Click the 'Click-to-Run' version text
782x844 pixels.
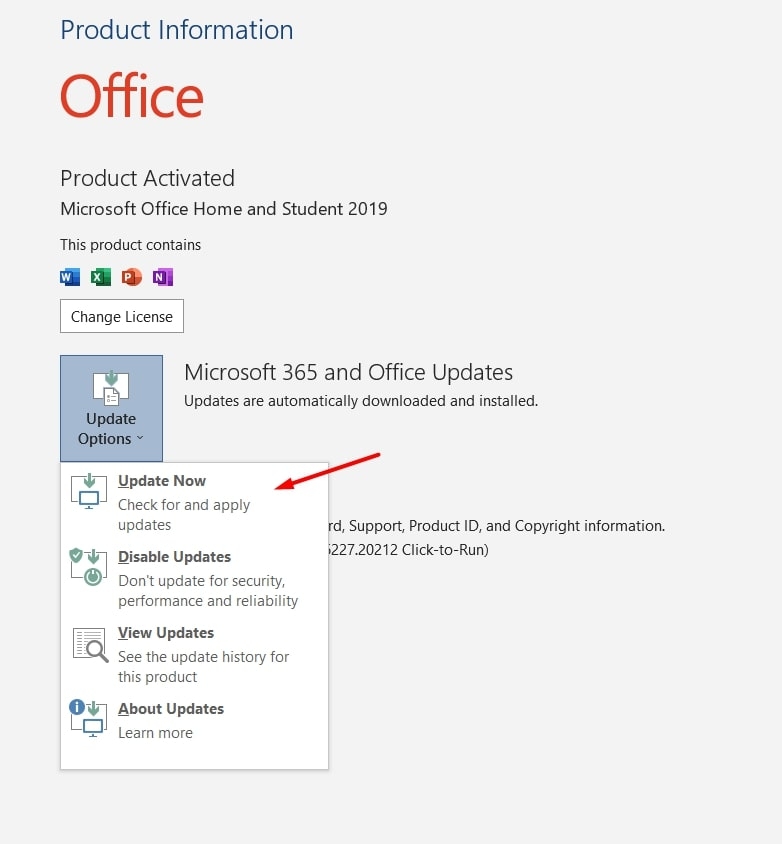tap(407, 550)
